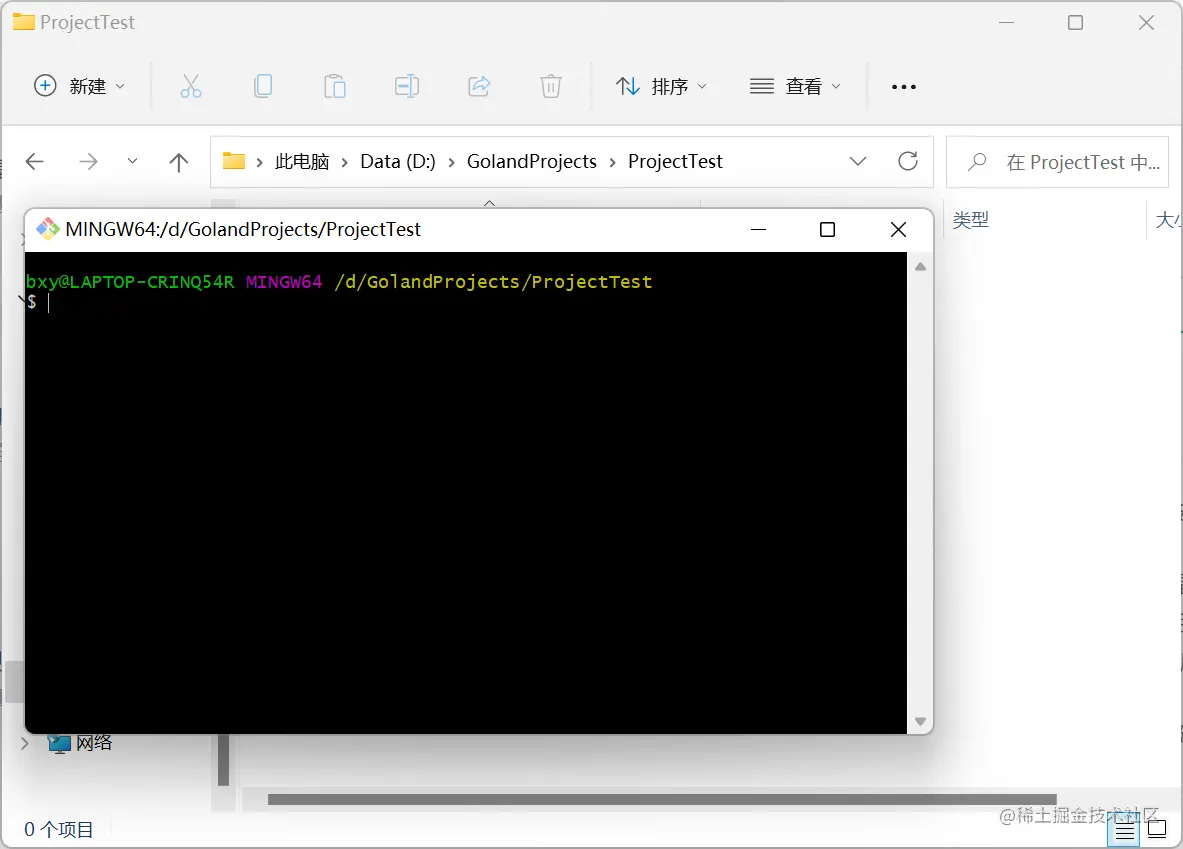Open the three-dot See more menu
The height and width of the screenshot is (849, 1183).
(903, 87)
